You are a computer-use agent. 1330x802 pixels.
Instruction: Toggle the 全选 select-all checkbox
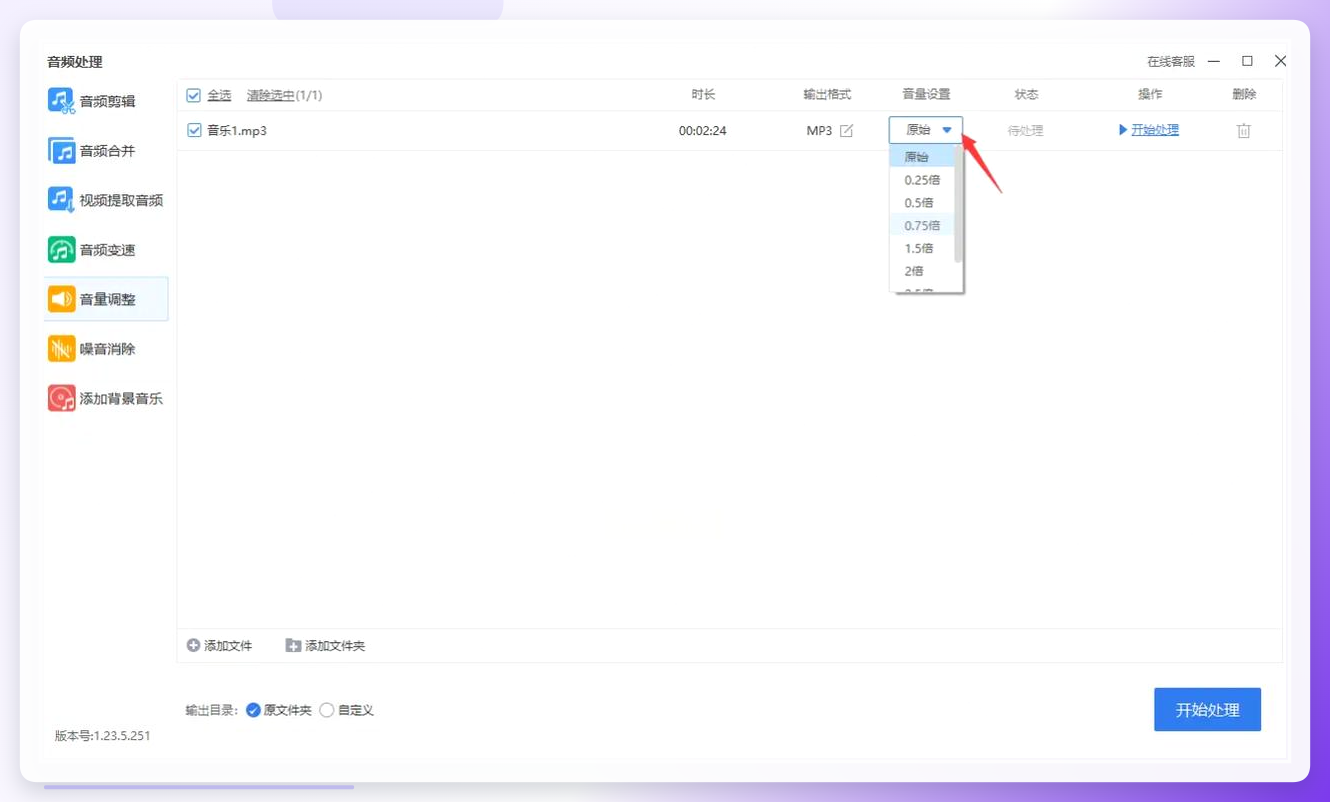pos(194,96)
